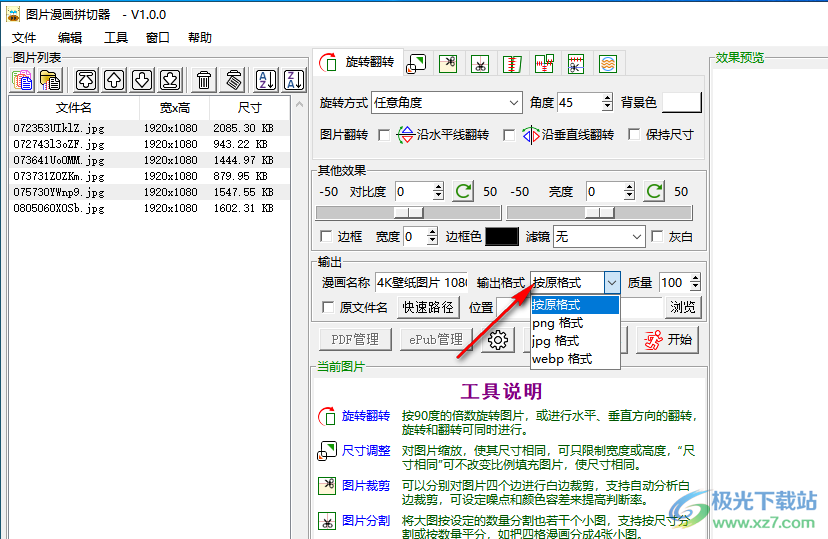The width and height of the screenshot is (828, 539).
Task: Open the red dotted cut-lines tab icon
Action: click(576, 64)
